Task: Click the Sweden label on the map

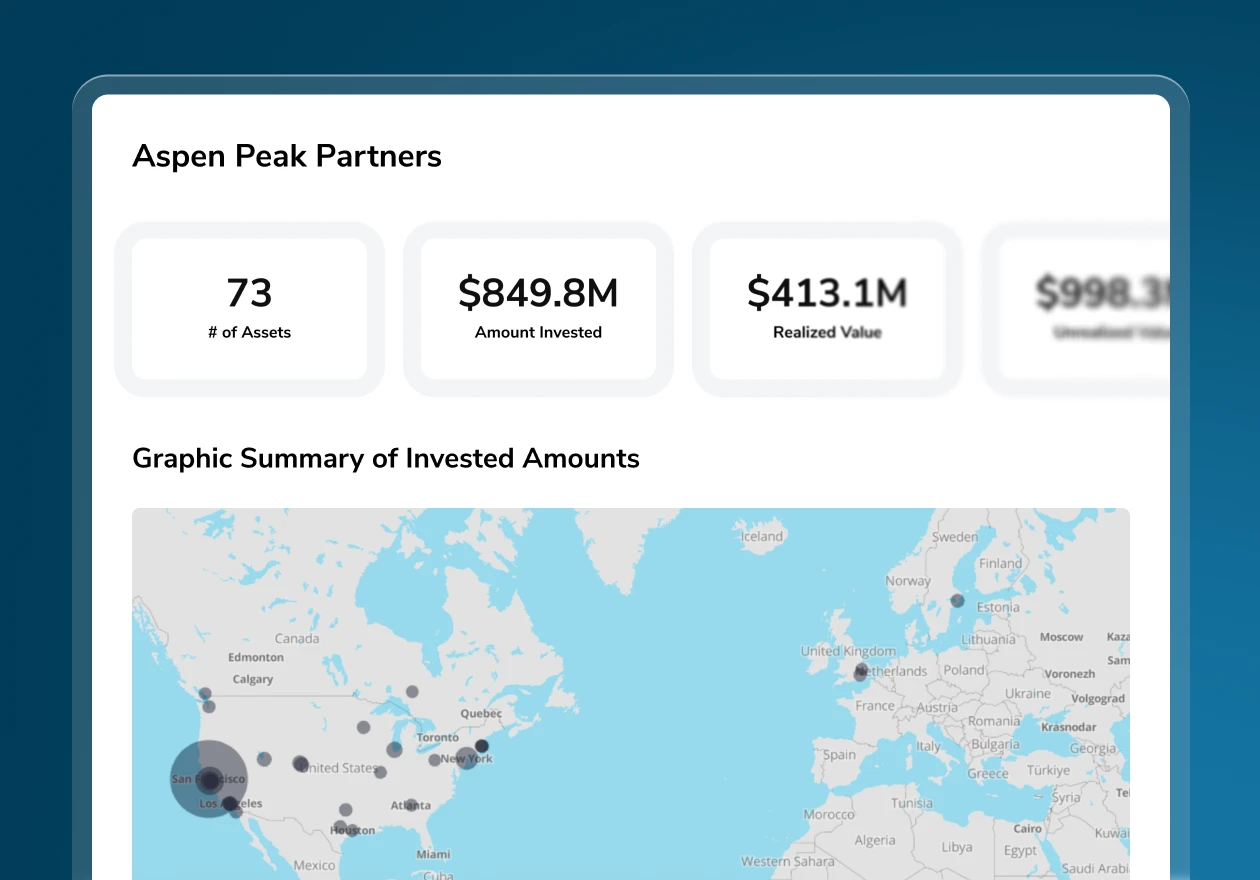Action: pos(954,537)
